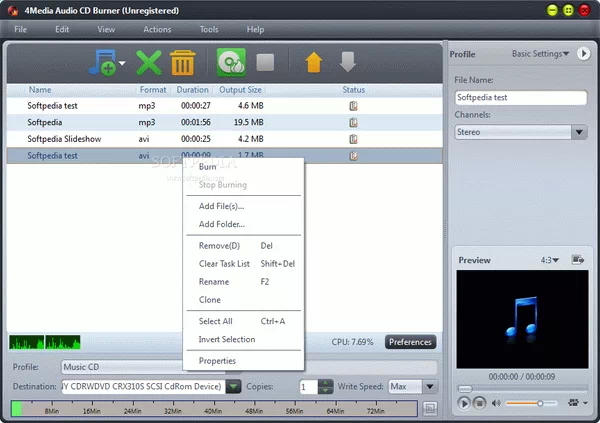Mute audio with the speaker icon
The height and width of the screenshot is (423, 600).
coord(495,403)
